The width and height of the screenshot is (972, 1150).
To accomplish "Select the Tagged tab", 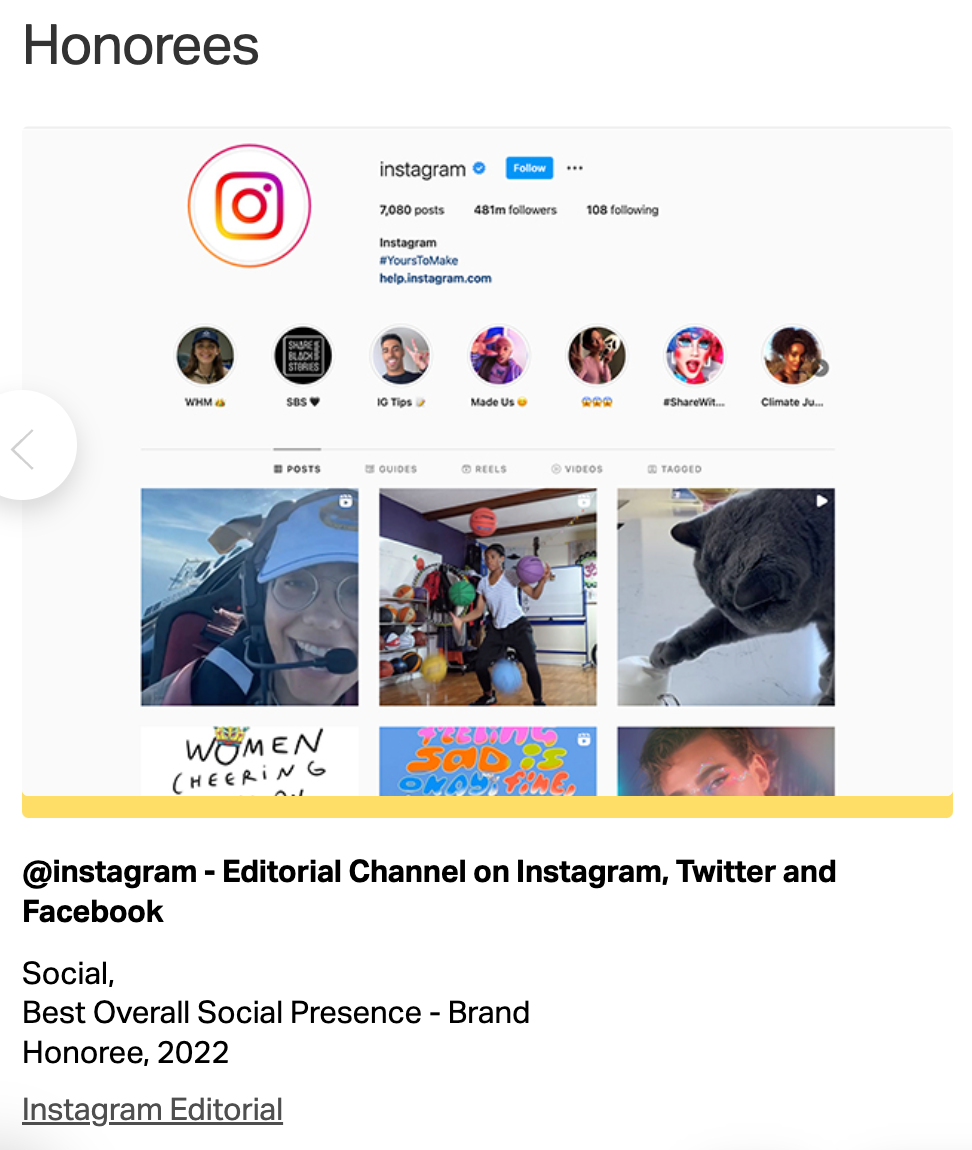I will 675,469.
